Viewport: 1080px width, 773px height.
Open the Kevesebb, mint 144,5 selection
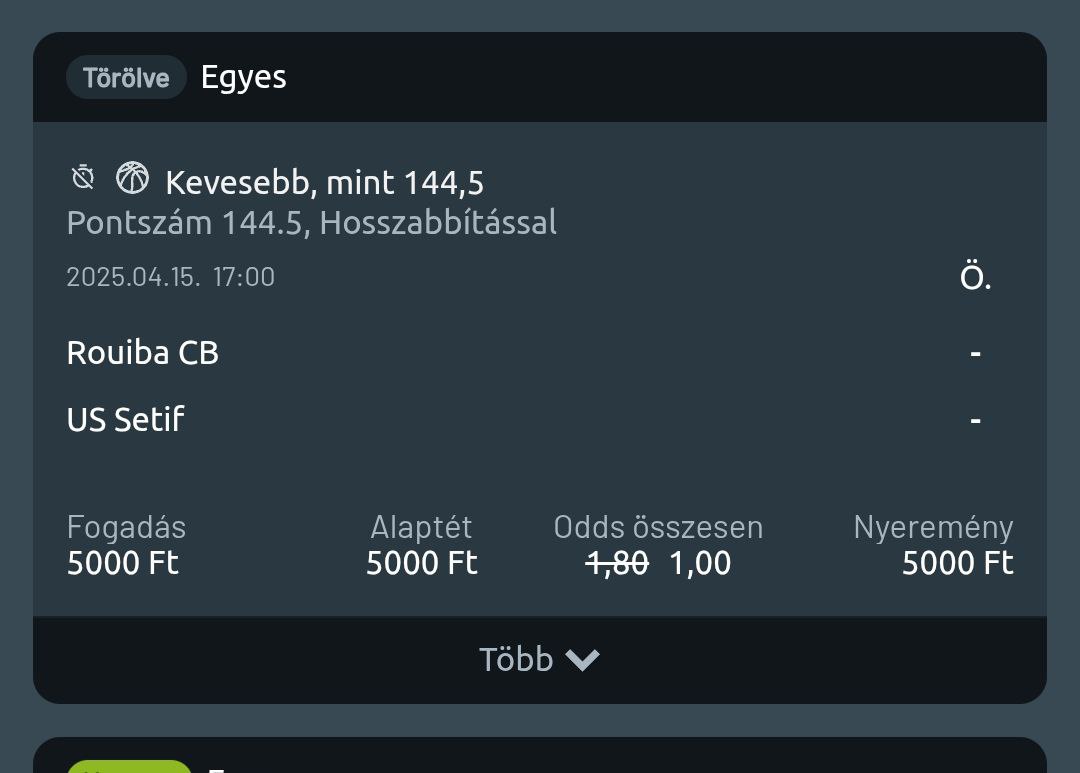(324, 183)
